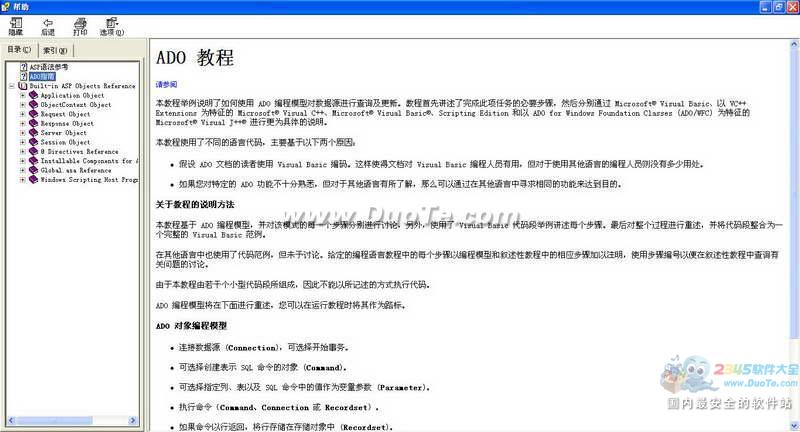Expand the Global.asa Reference node
800x432 pixels.
pos(22,170)
